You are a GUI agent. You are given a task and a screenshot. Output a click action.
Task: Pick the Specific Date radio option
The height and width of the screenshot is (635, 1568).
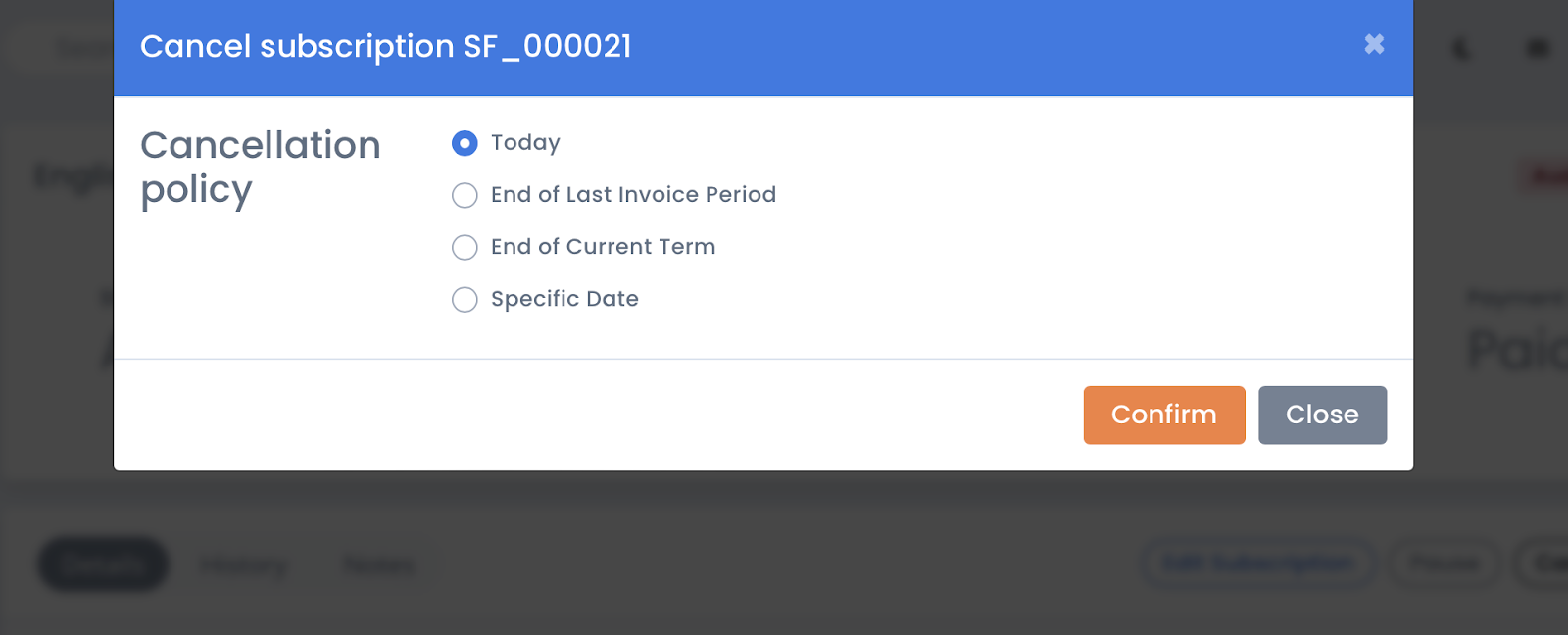465,299
